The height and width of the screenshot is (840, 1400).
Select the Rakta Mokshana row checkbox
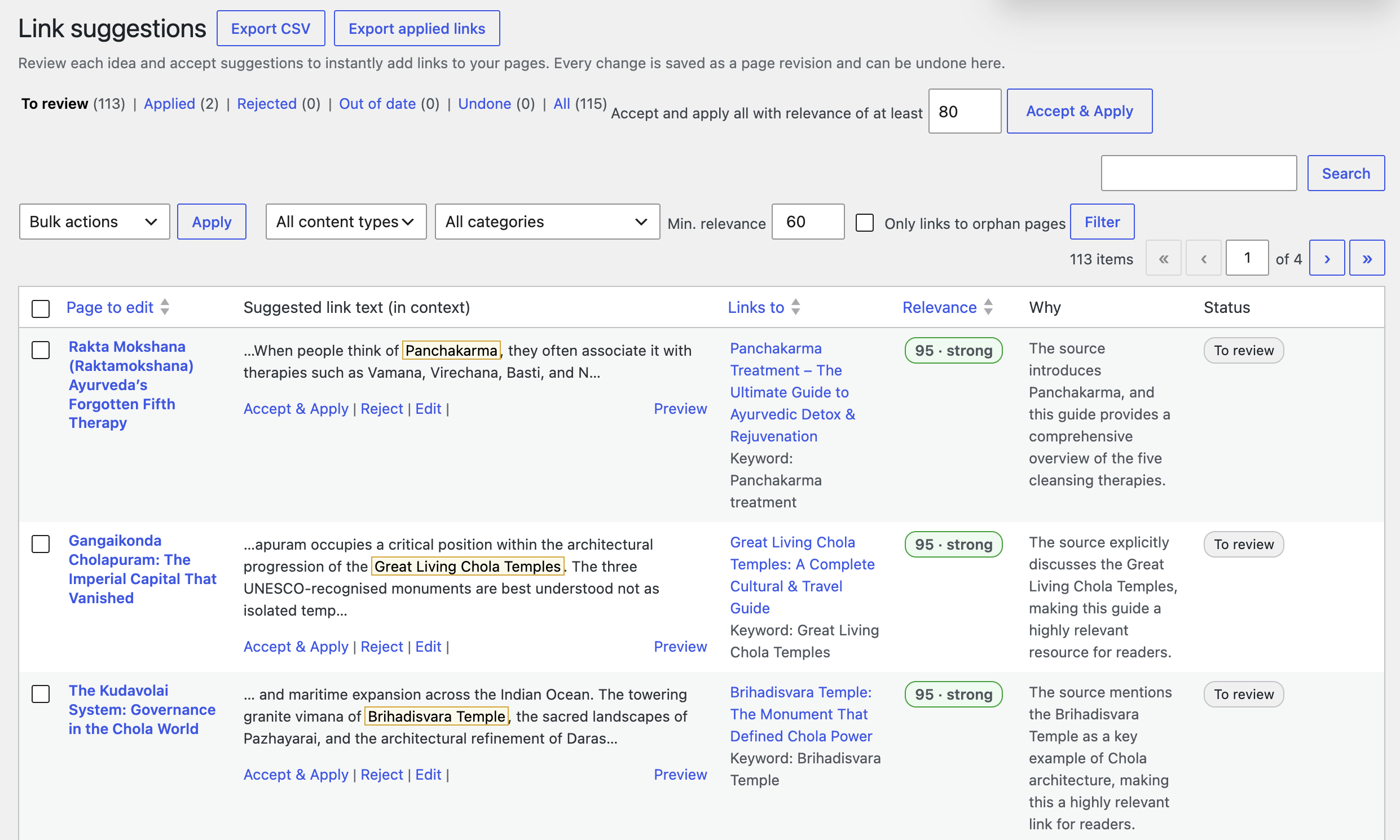[x=41, y=350]
